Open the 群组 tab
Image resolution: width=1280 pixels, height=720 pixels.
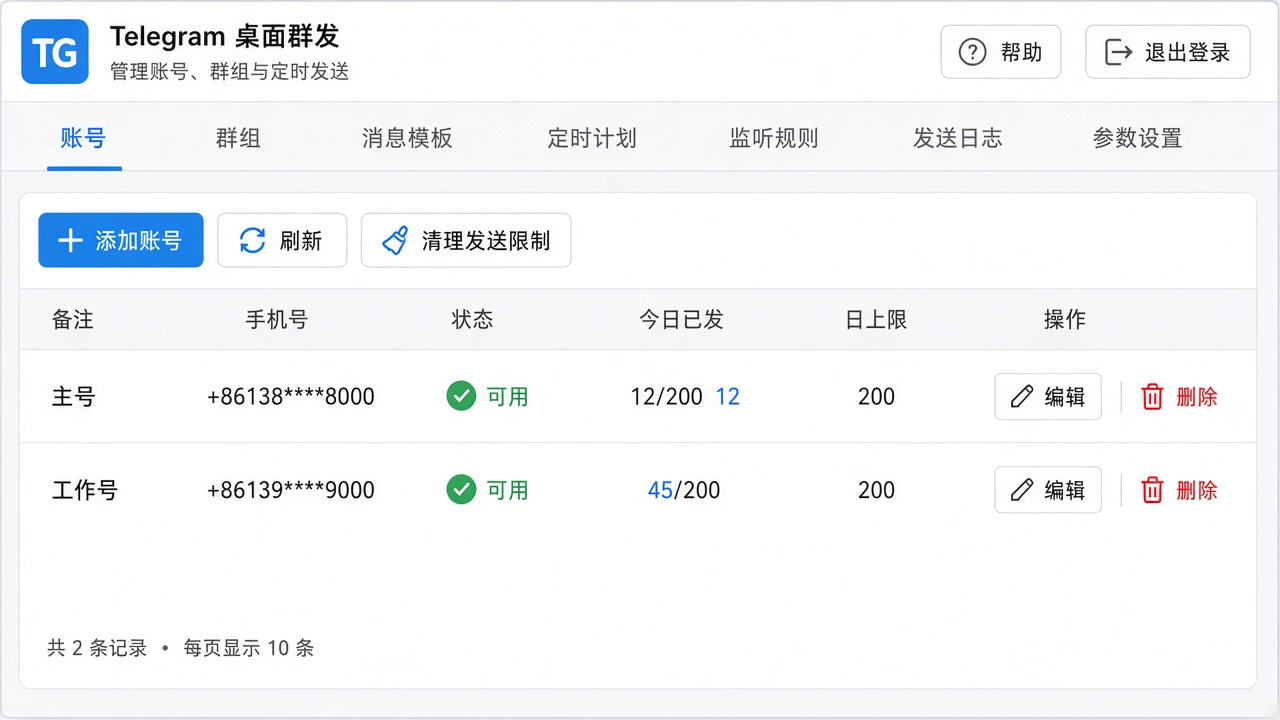[238, 138]
